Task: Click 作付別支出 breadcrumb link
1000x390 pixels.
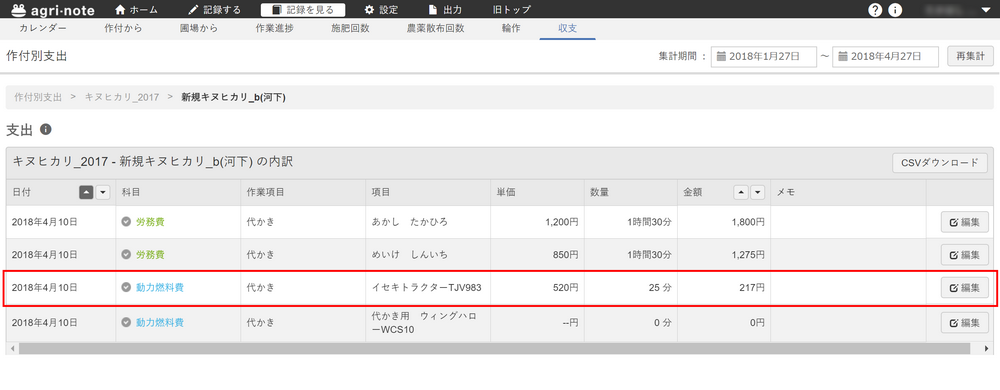Action: (x=38, y=98)
